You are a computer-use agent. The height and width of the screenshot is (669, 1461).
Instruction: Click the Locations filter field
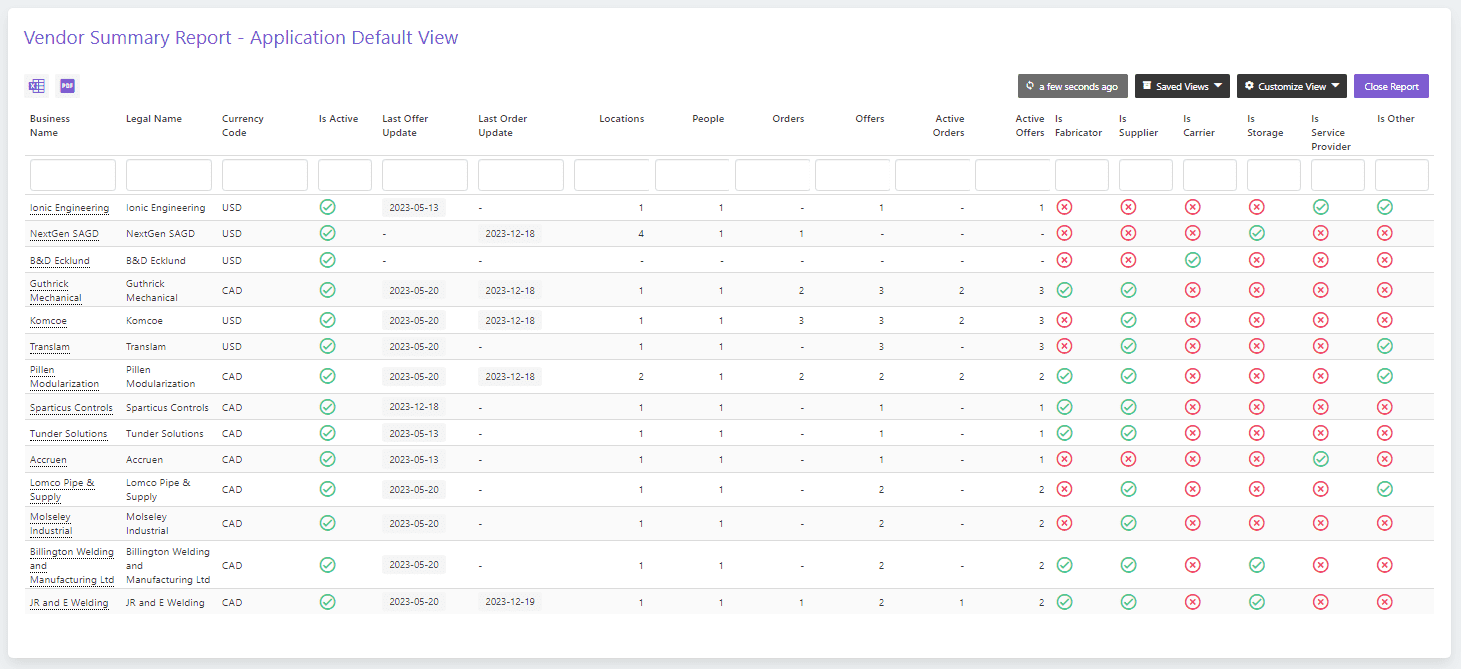612,175
